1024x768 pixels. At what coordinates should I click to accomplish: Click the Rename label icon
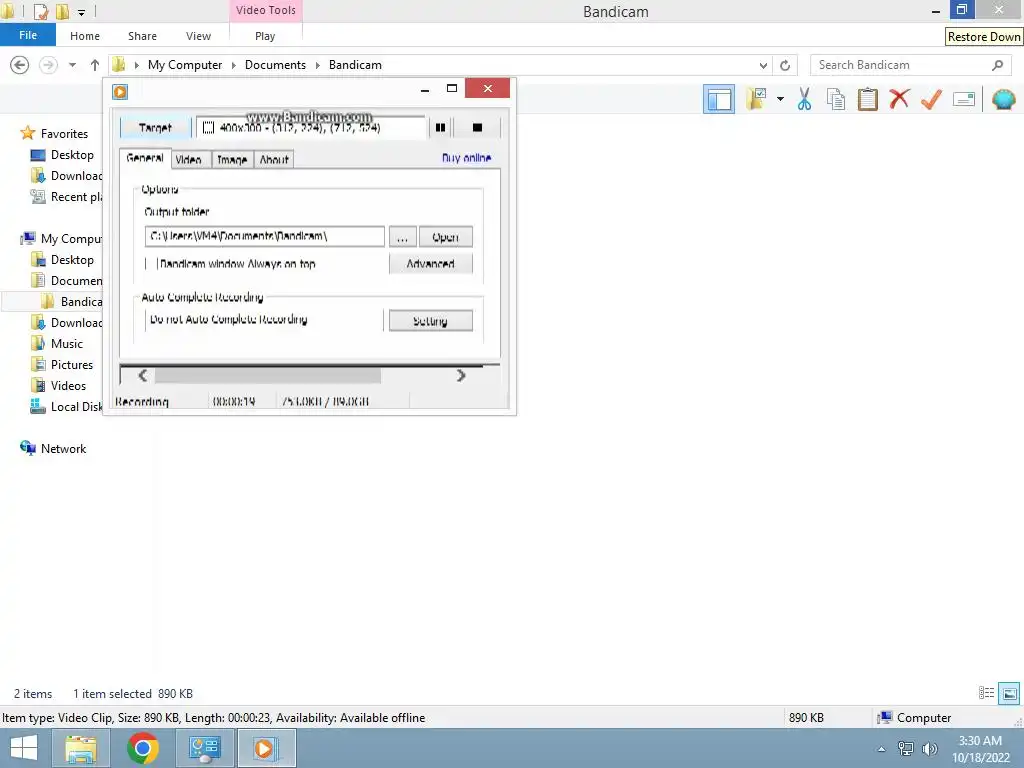coord(963,99)
